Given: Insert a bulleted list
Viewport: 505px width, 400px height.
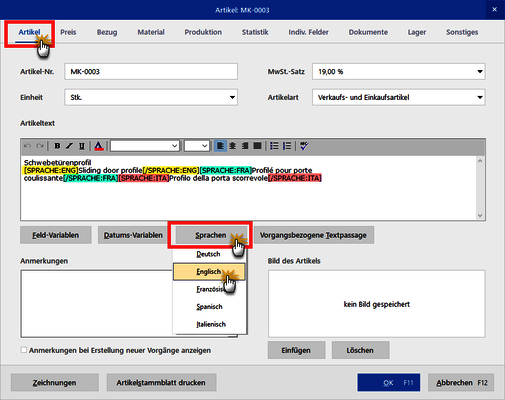Looking at the screenshot, I should (x=274, y=146).
